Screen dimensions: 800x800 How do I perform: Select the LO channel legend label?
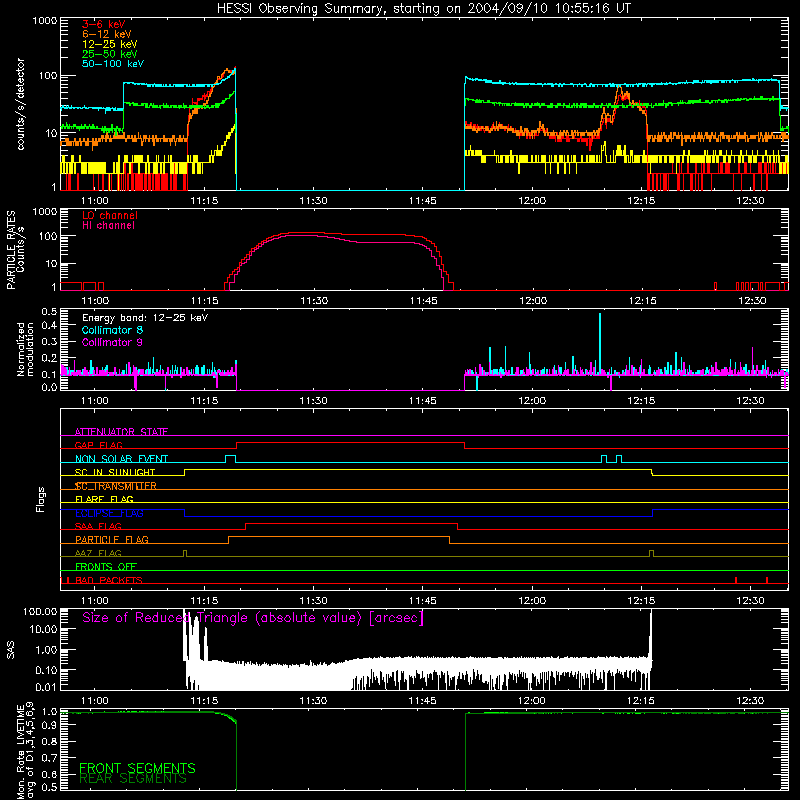[x=110, y=215]
